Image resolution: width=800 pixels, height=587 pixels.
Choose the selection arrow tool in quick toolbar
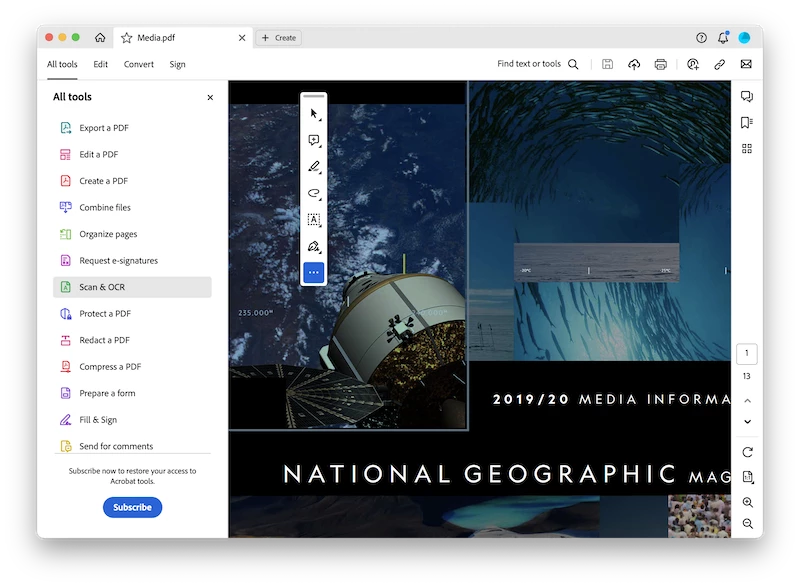pyautogui.click(x=314, y=114)
